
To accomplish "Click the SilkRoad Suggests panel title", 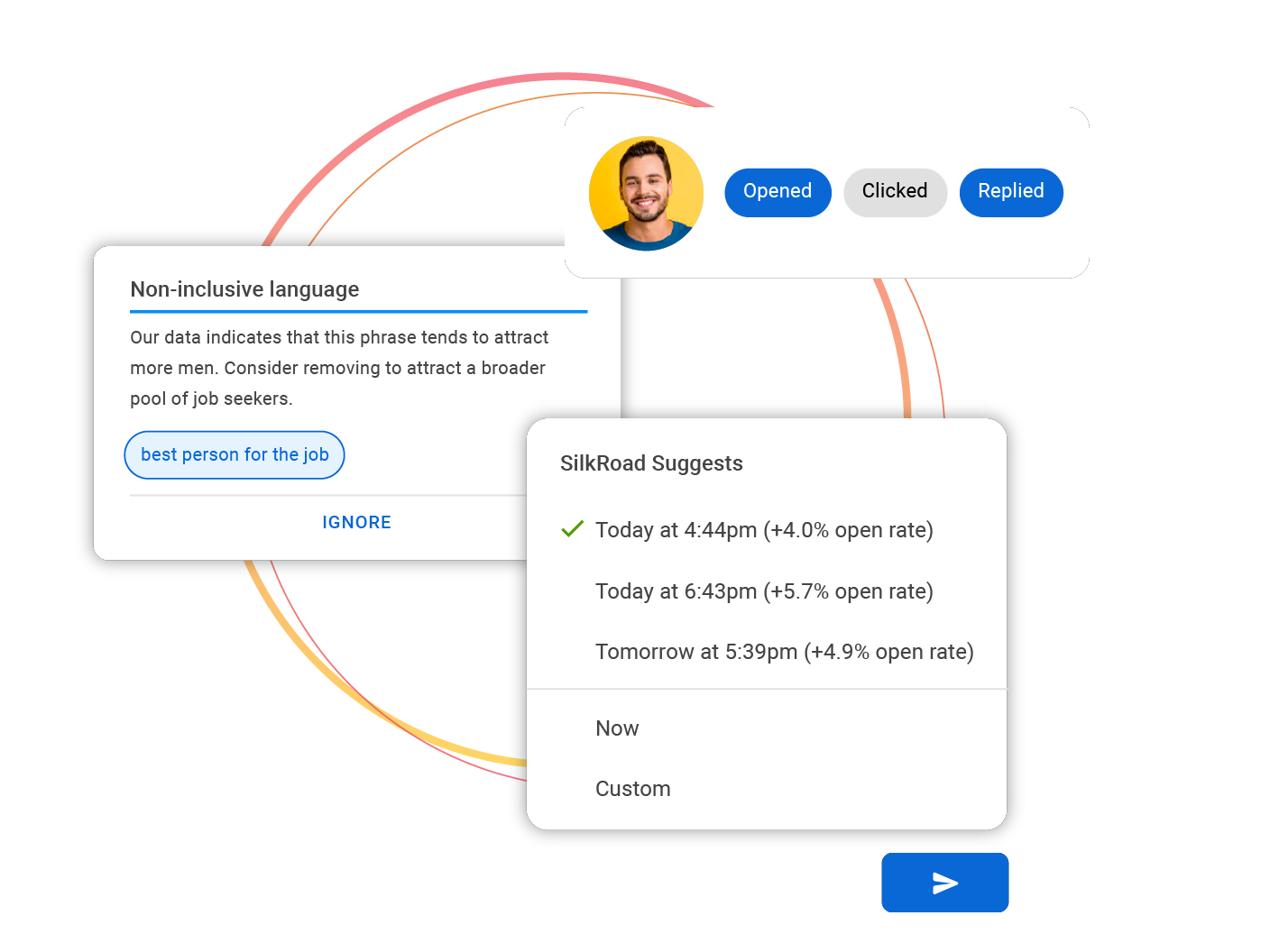I will click(652, 462).
